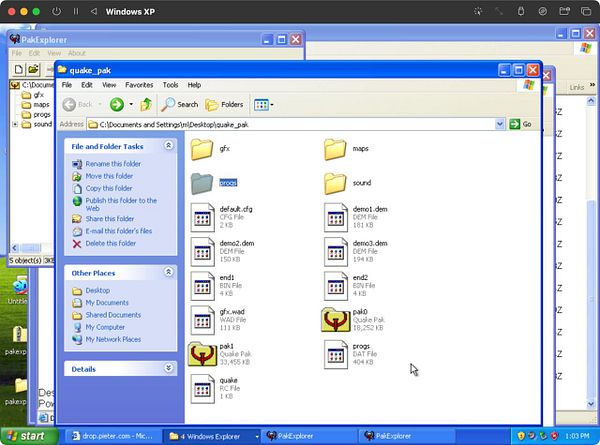Go up one folder level
Screen dimensions: 600x445
coord(146,104)
